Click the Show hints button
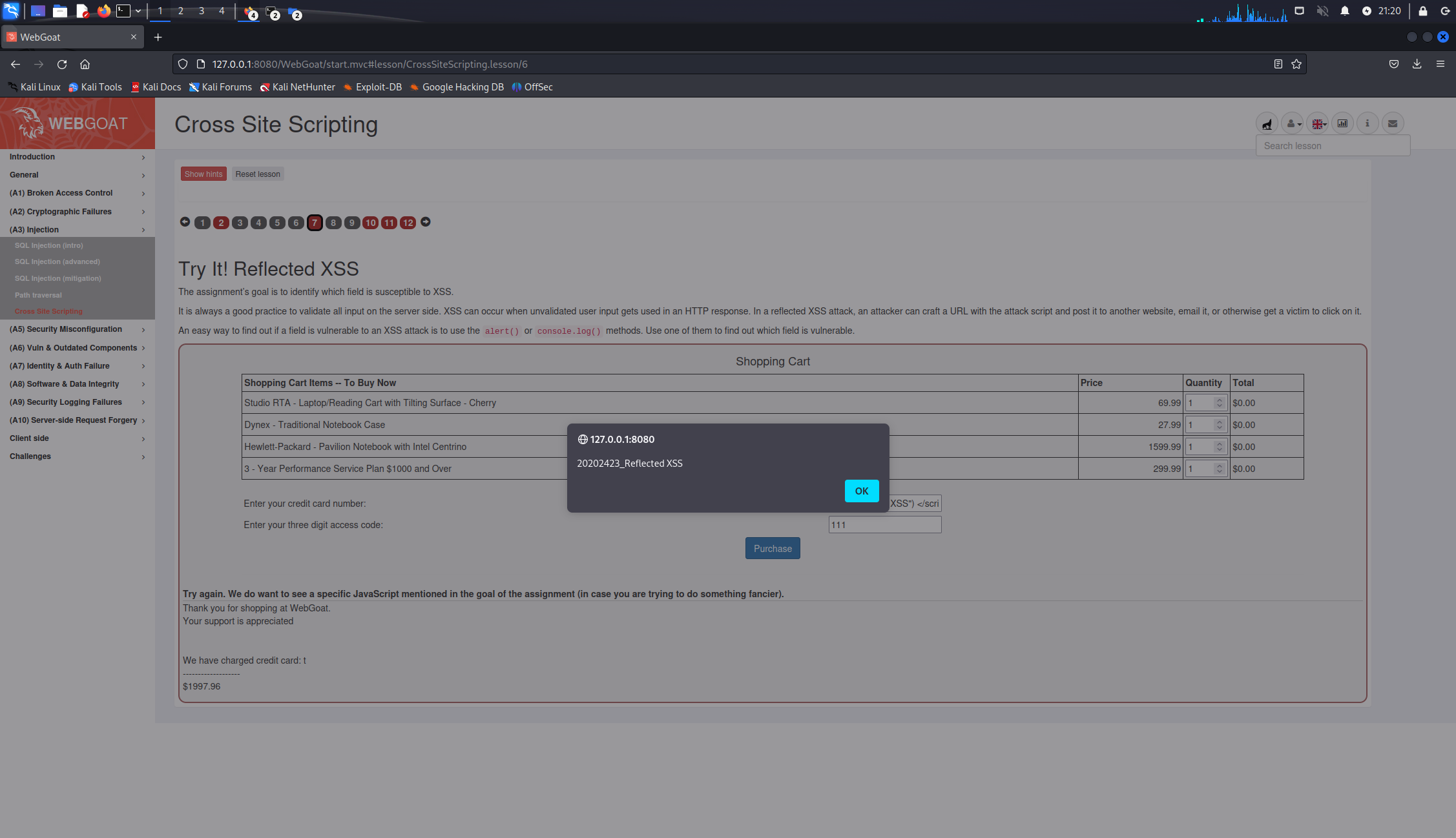This screenshot has width=1456, height=838. (x=203, y=174)
